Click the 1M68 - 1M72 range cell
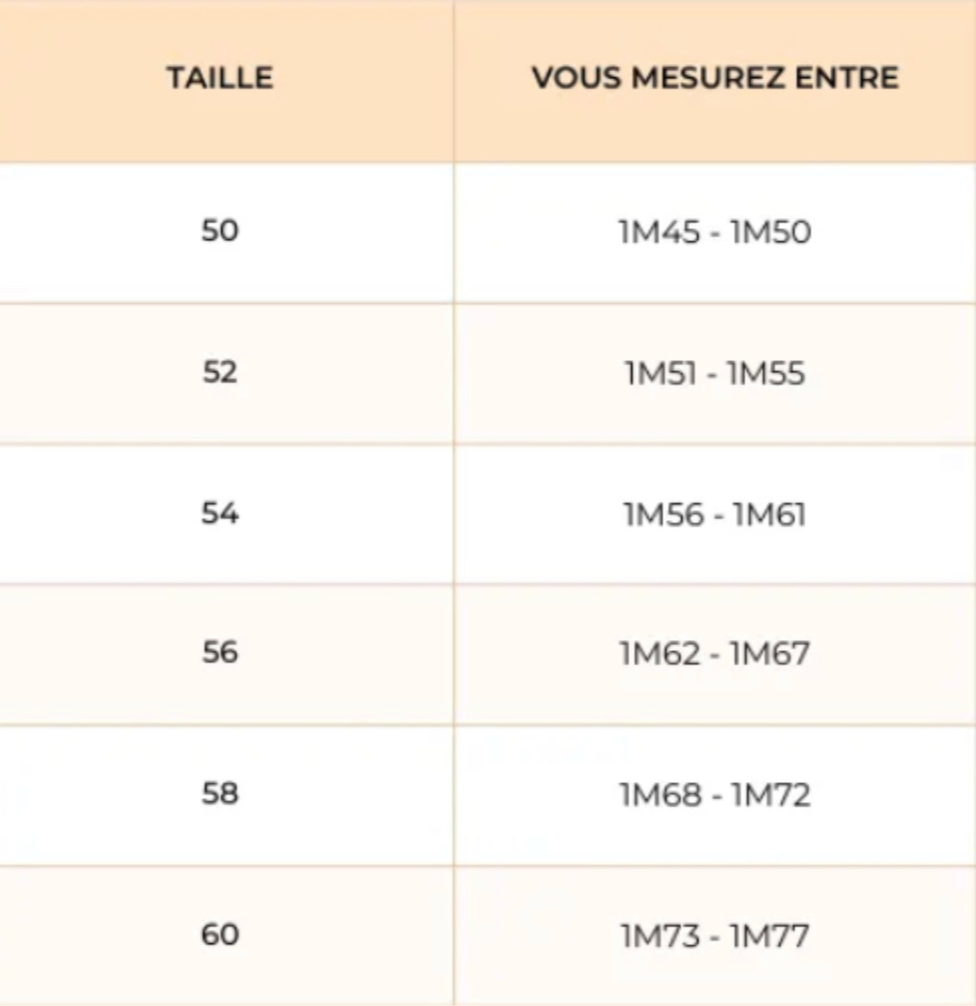This screenshot has width=976, height=1006. (715, 795)
